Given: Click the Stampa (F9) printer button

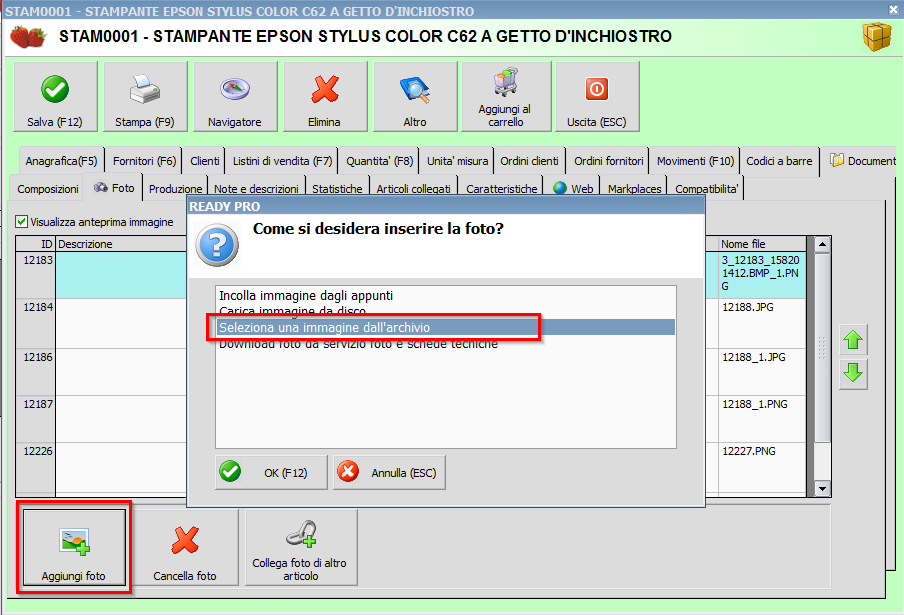Looking at the screenshot, I should (x=145, y=97).
